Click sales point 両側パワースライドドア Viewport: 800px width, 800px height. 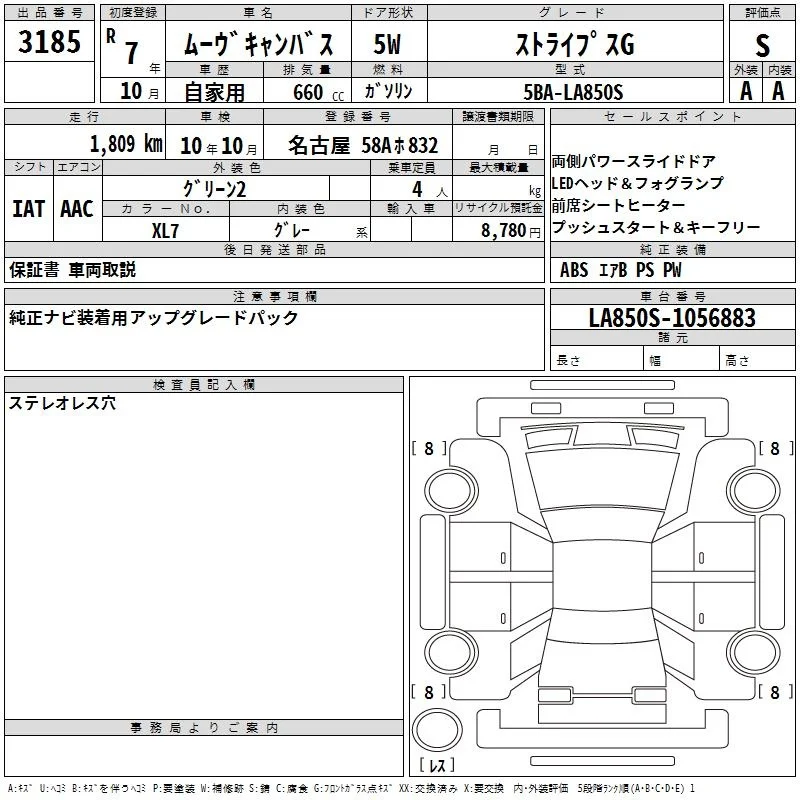[x=634, y=161]
